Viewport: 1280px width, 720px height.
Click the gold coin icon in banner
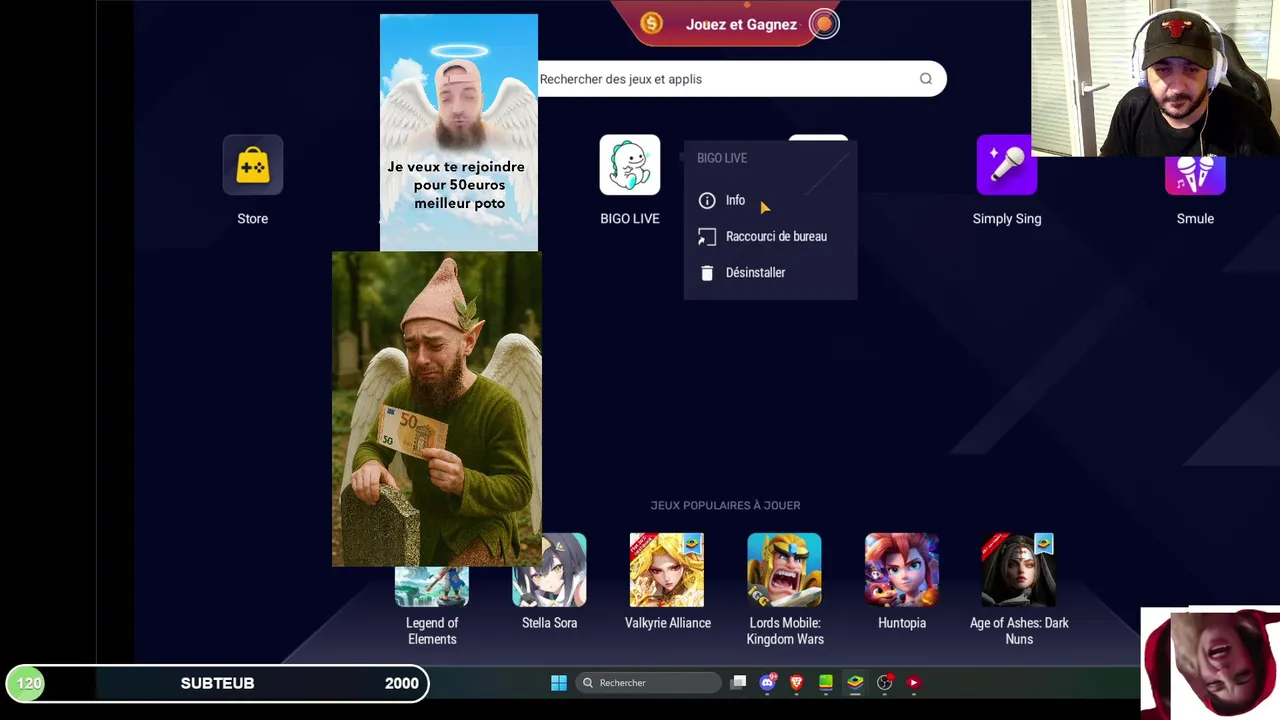pos(652,23)
